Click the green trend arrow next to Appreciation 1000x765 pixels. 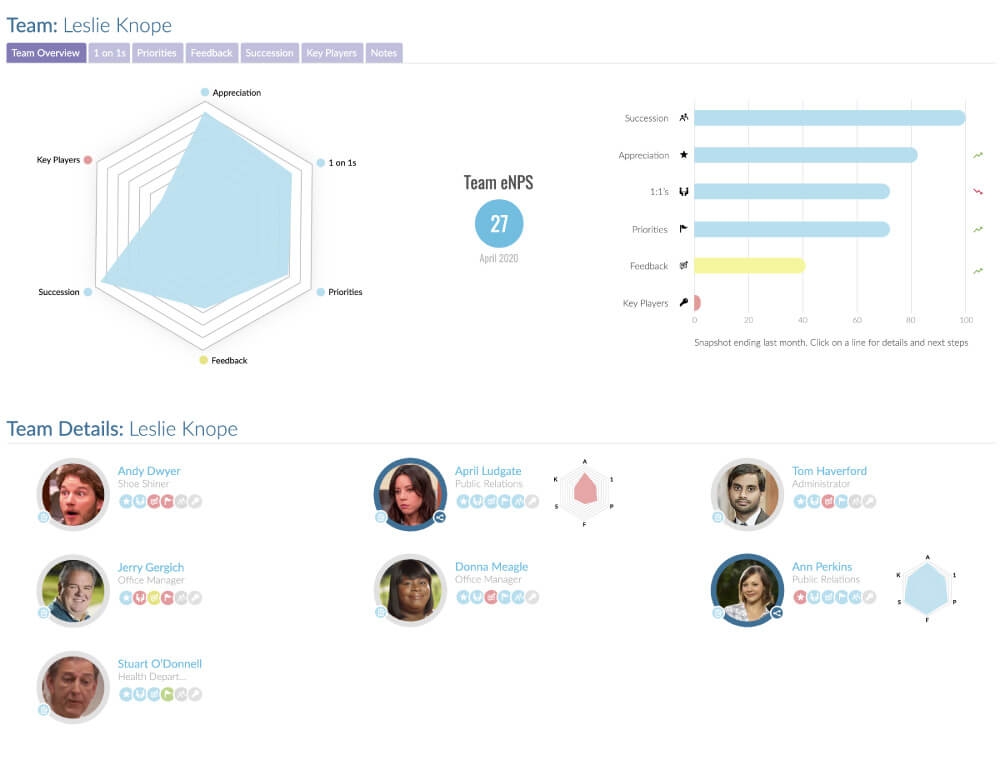tap(975, 155)
